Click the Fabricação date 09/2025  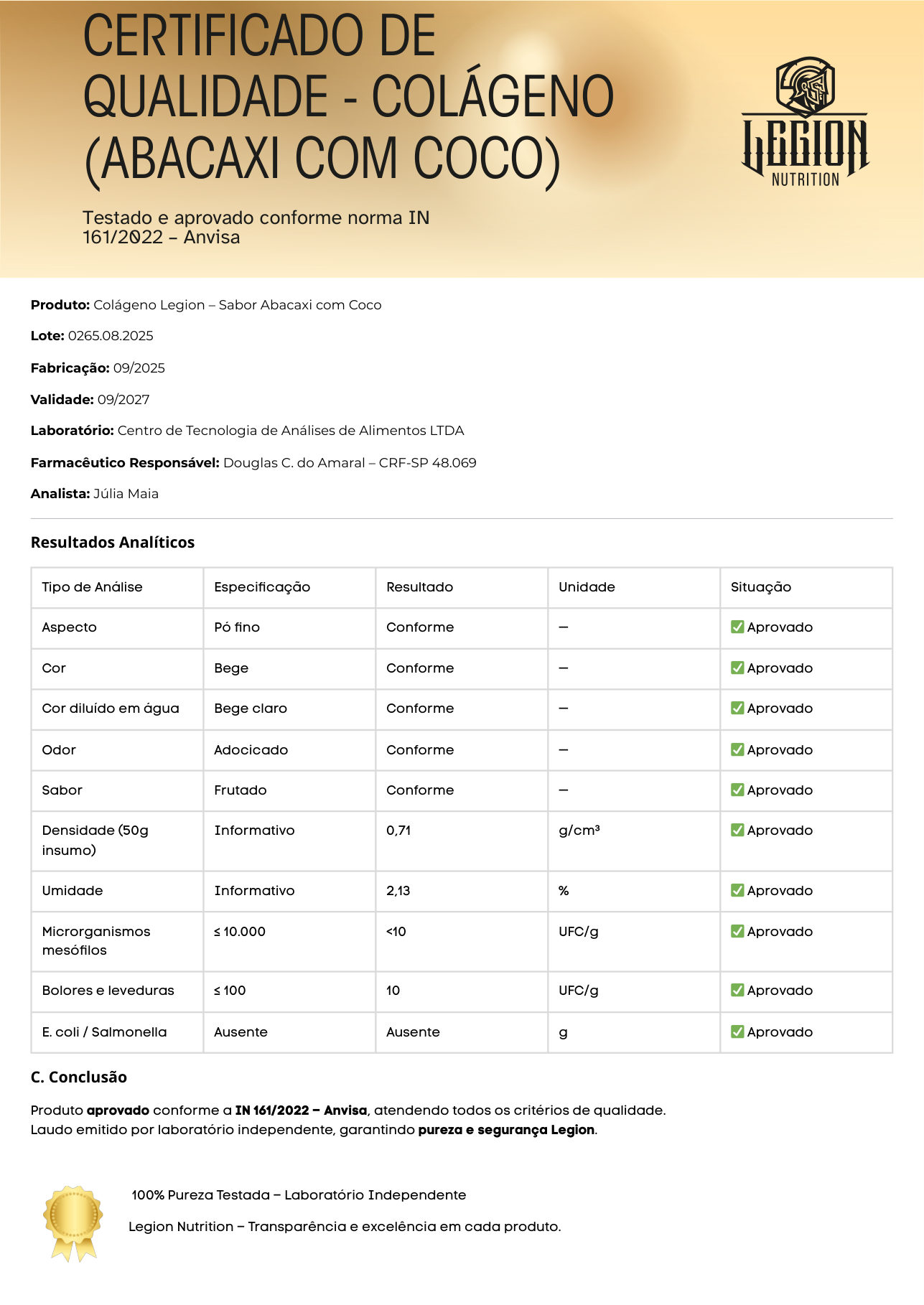tap(139, 368)
